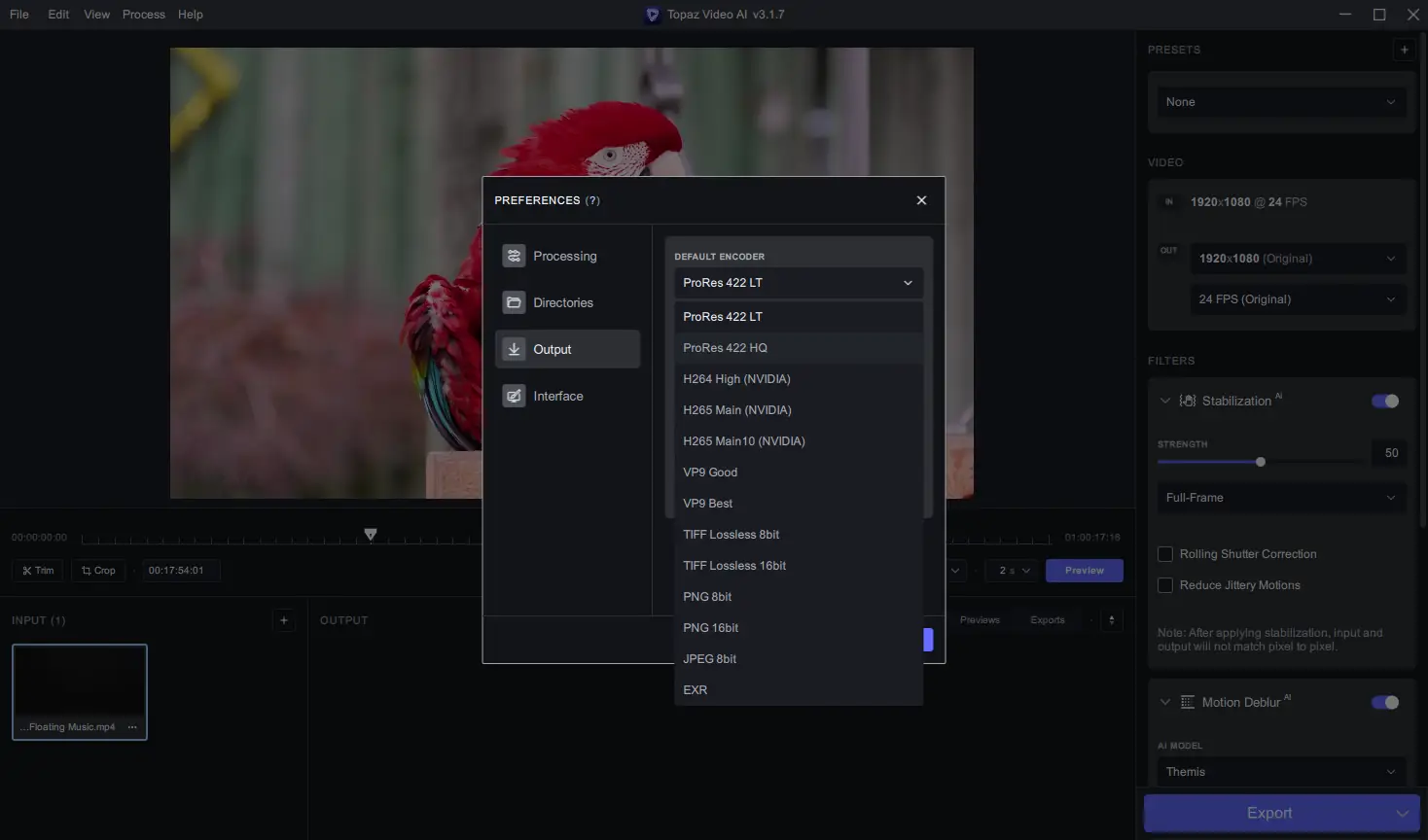Viewport: 1428px width, 840px height.
Task: Add a new preset with plus icon
Action: coord(1404,50)
